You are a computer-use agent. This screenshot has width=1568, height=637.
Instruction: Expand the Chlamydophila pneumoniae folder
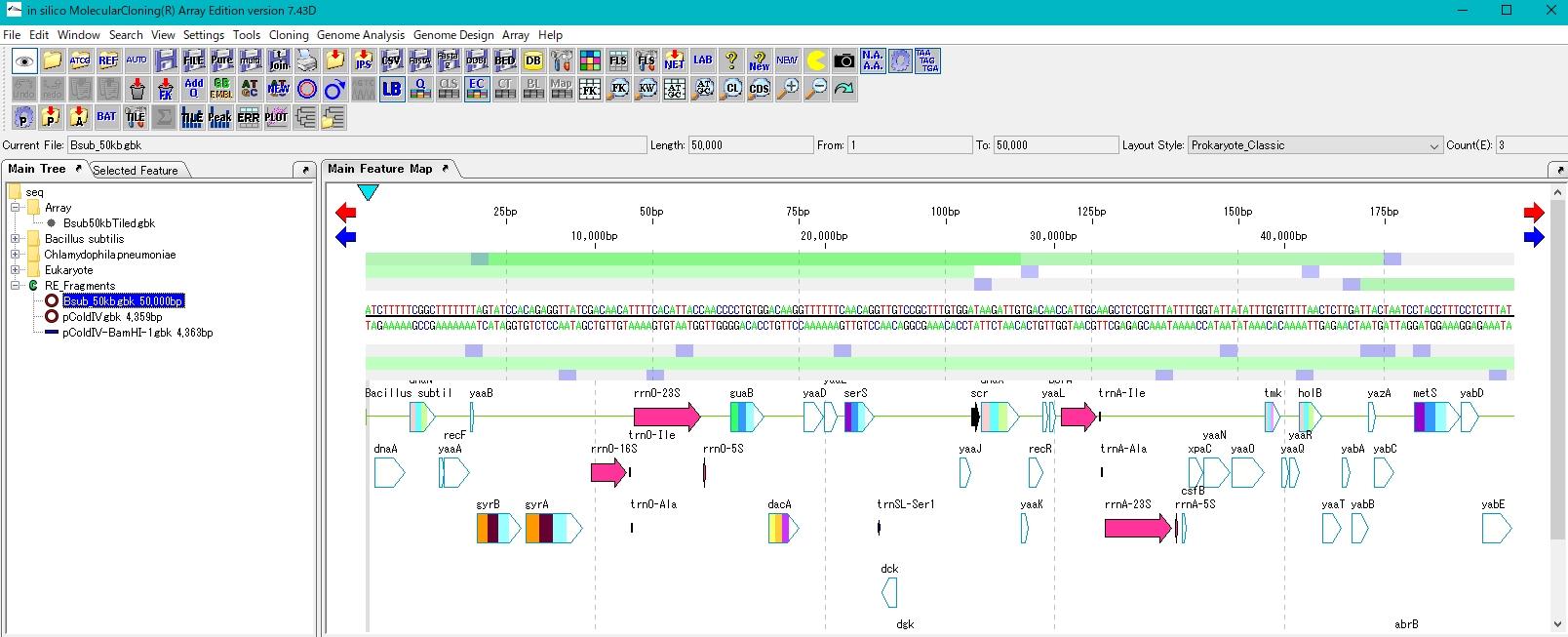[x=15, y=255]
